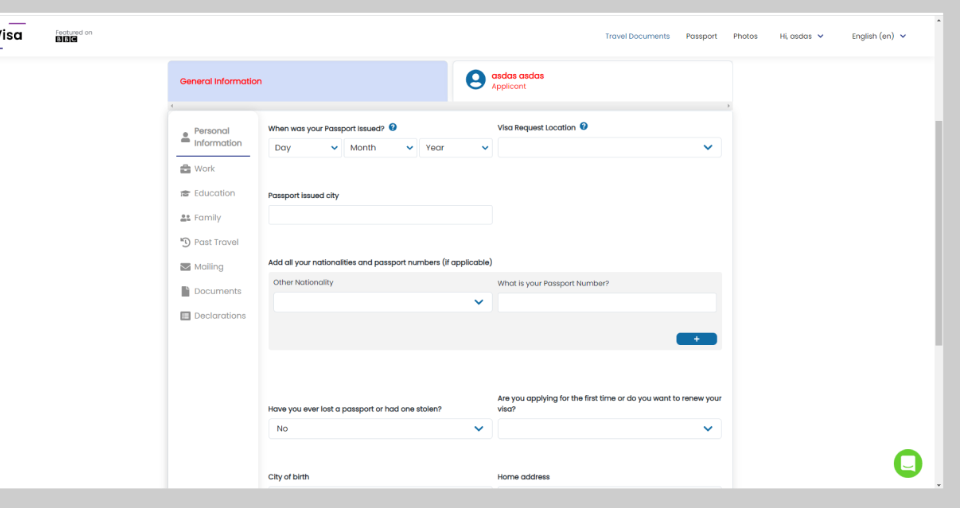960x508 pixels.
Task: Click the BBC featured logo
Action: [67, 39]
